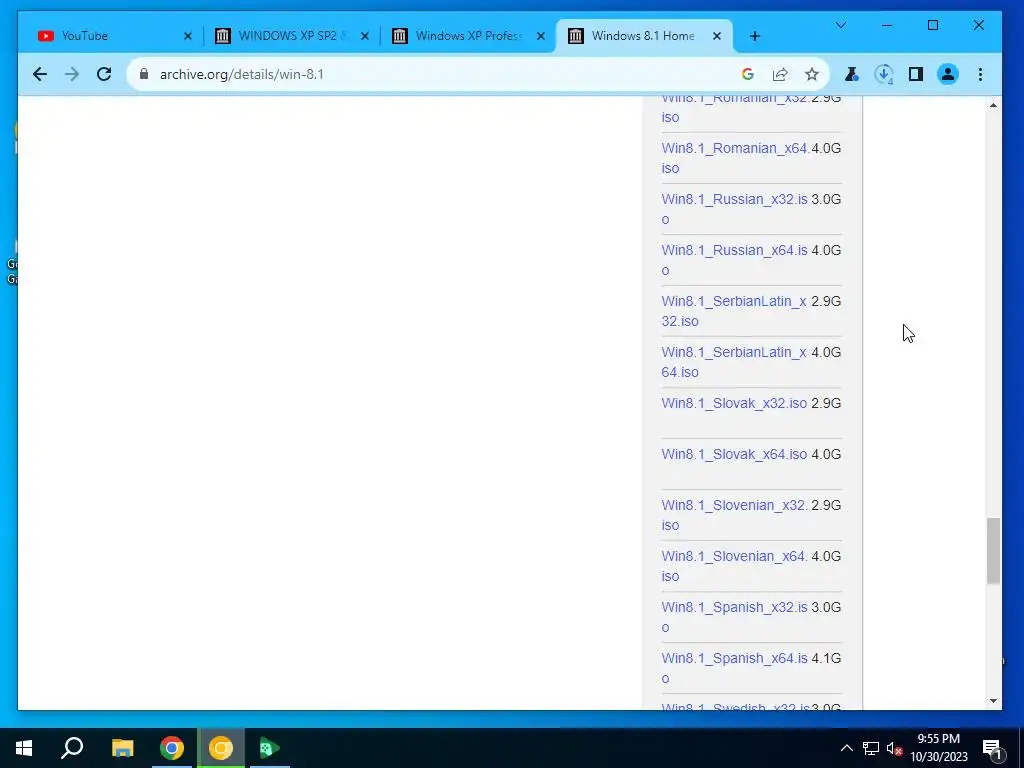The width and height of the screenshot is (1024, 768).
Task: Open the profile avatar menu
Action: 948,74
